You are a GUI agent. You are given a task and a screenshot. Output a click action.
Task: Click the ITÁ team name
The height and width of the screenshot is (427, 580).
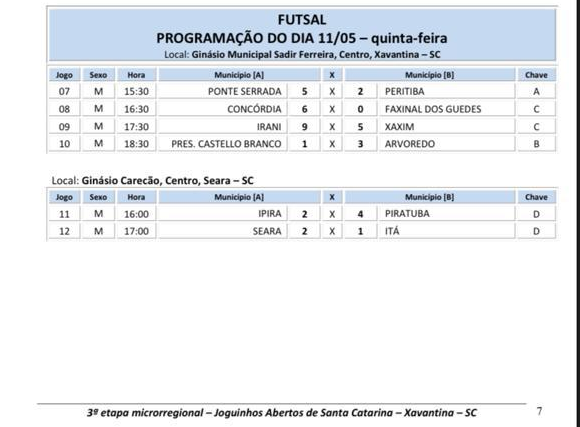pos(392,231)
